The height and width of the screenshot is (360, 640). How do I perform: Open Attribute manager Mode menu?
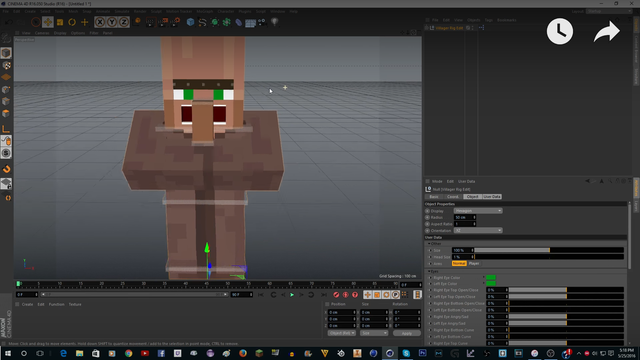tap(437, 181)
